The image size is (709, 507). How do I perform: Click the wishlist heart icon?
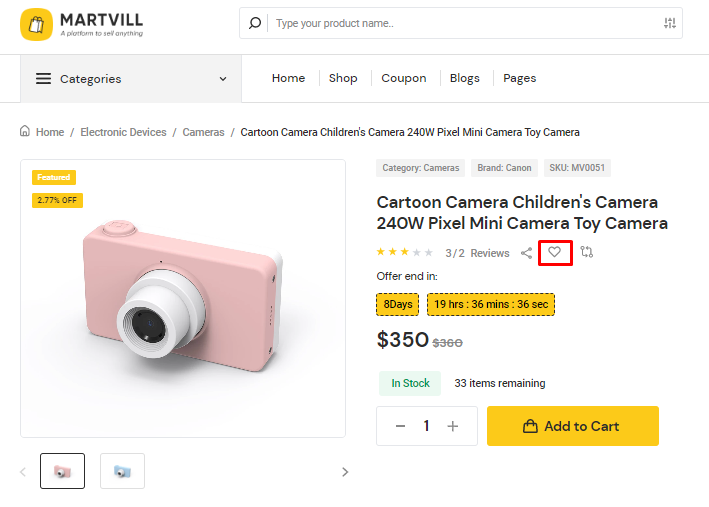click(x=555, y=253)
